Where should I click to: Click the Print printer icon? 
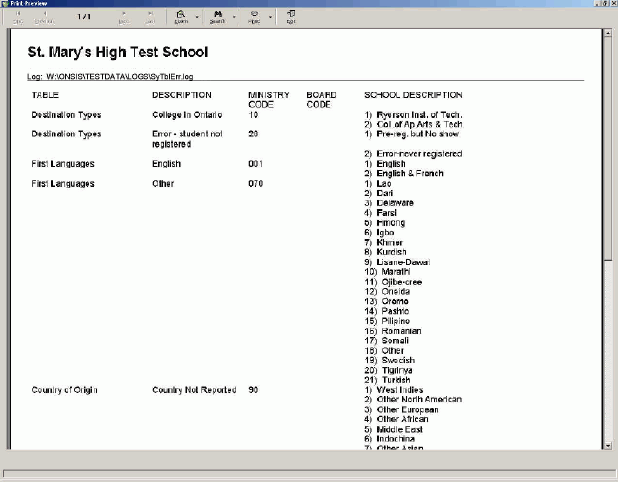click(254, 17)
